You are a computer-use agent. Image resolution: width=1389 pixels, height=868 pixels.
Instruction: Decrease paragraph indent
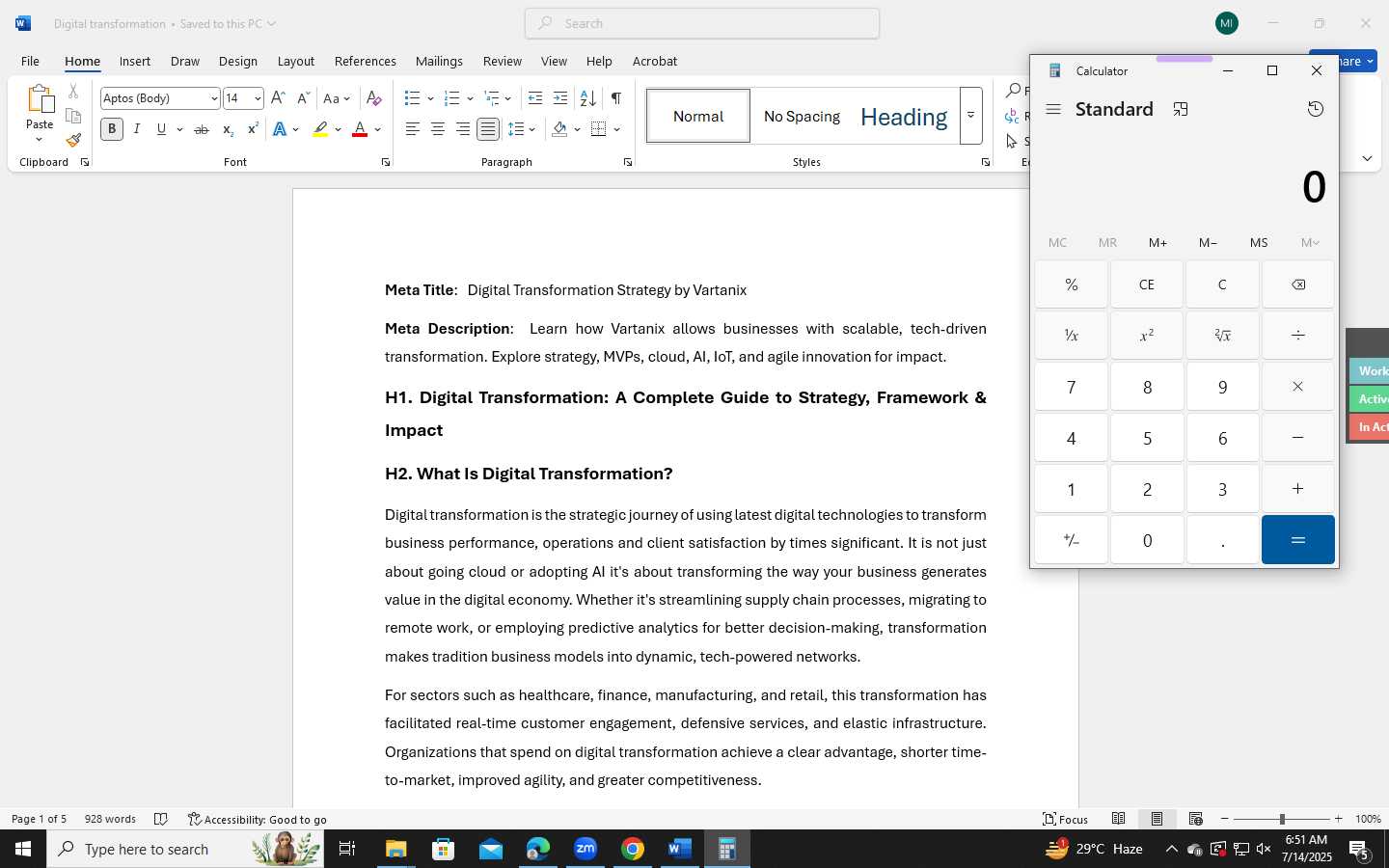pyautogui.click(x=535, y=98)
